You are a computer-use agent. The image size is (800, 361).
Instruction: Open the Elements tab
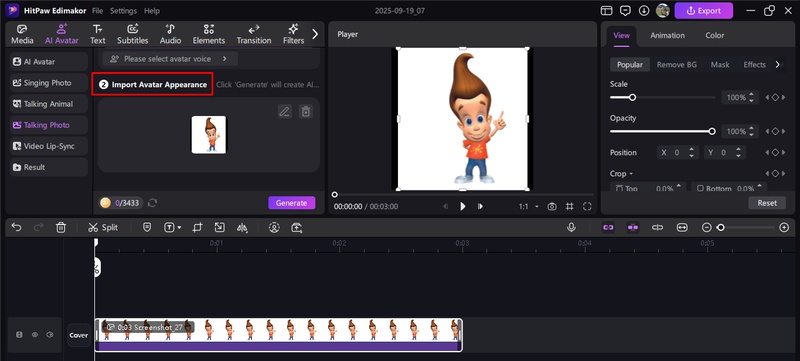(x=209, y=34)
